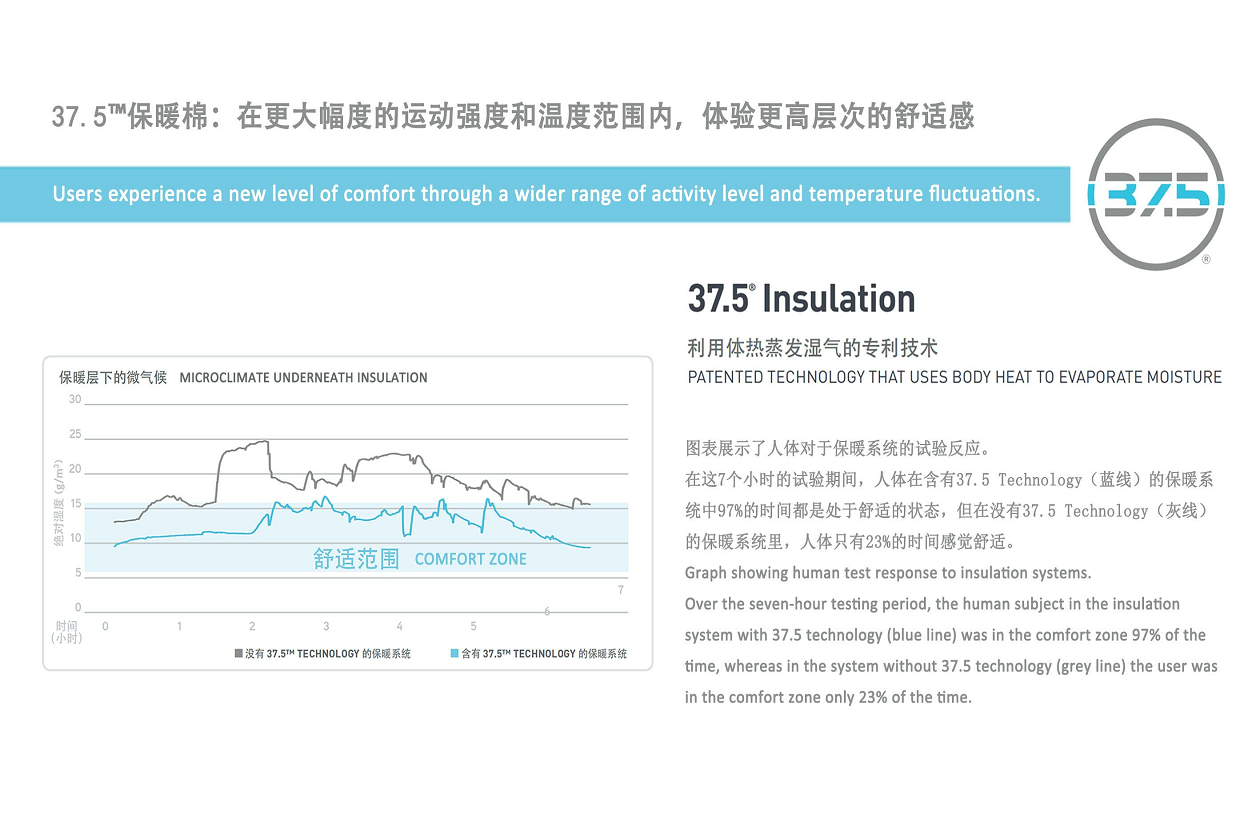The width and height of the screenshot is (1260, 840).
Task: Select the Chinese headline starting with "37.5™保暖棉"
Action: pos(513,117)
